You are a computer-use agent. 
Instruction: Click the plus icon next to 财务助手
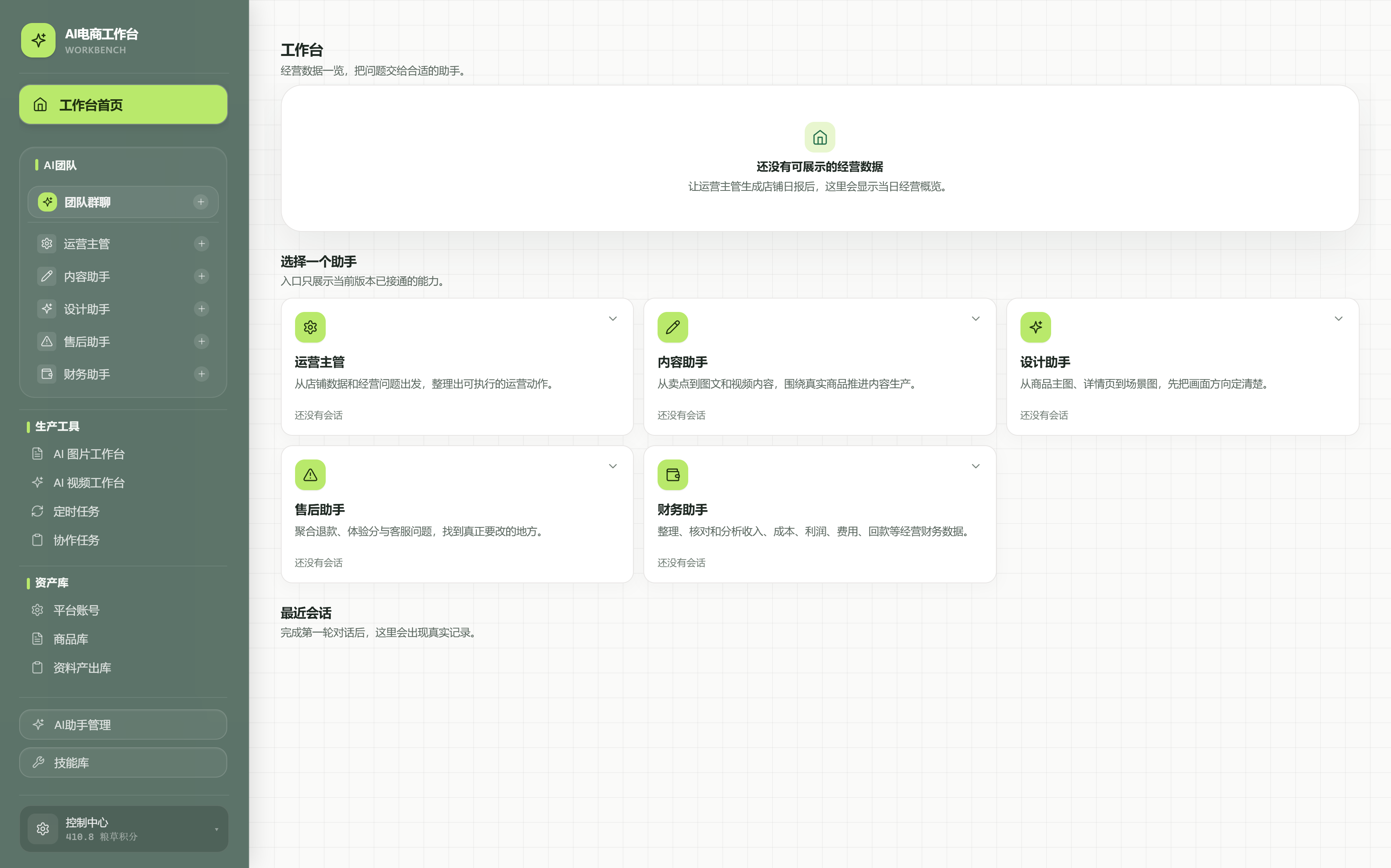[x=202, y=374]
